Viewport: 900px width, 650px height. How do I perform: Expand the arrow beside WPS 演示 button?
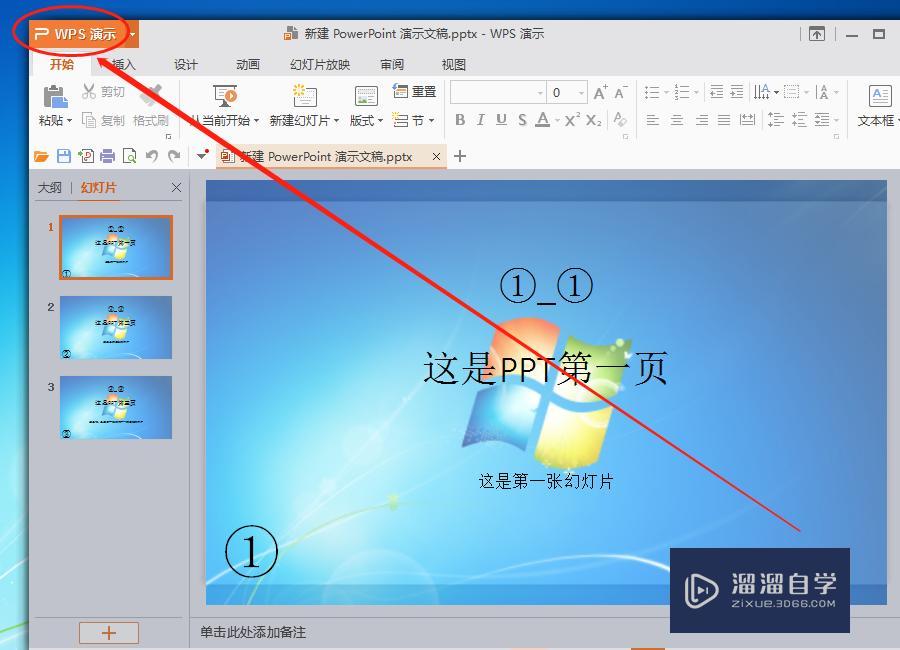[133, 34]
